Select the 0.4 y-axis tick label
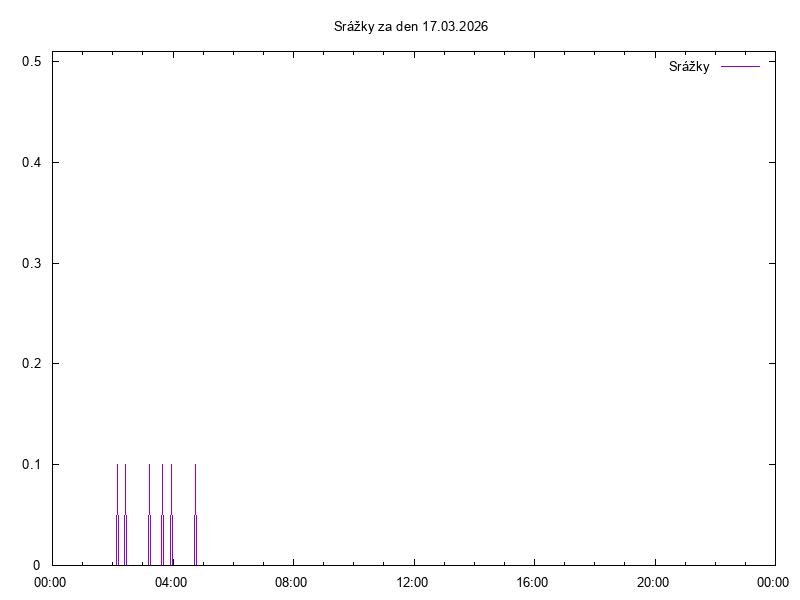 pyautogui.click(x=31, y=163)
